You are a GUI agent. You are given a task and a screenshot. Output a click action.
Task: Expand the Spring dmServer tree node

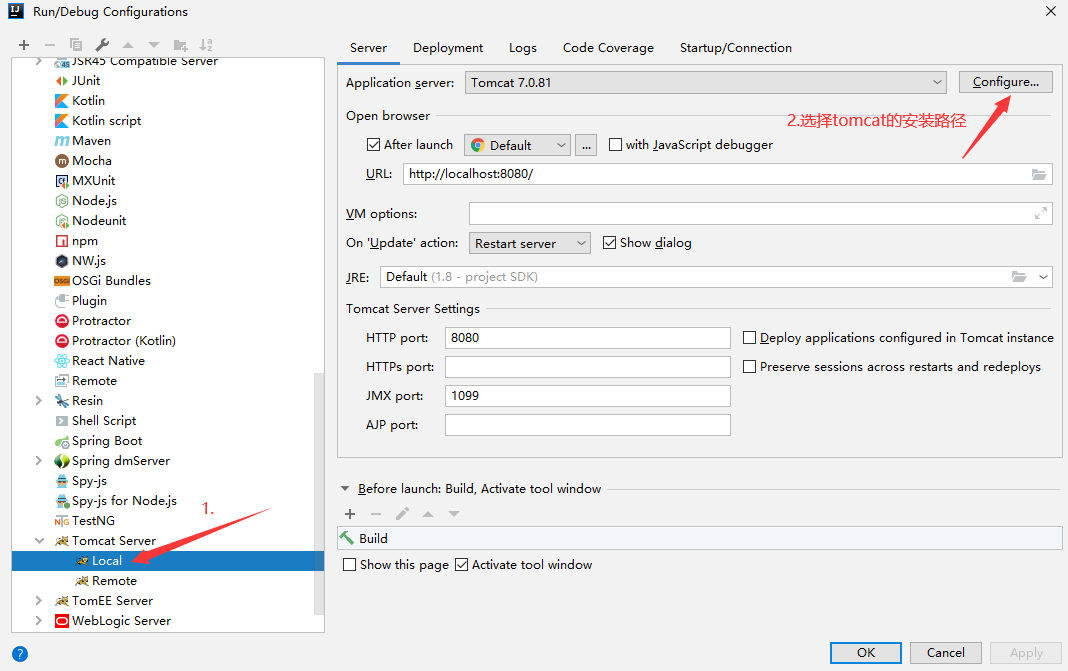pos(39,461)
